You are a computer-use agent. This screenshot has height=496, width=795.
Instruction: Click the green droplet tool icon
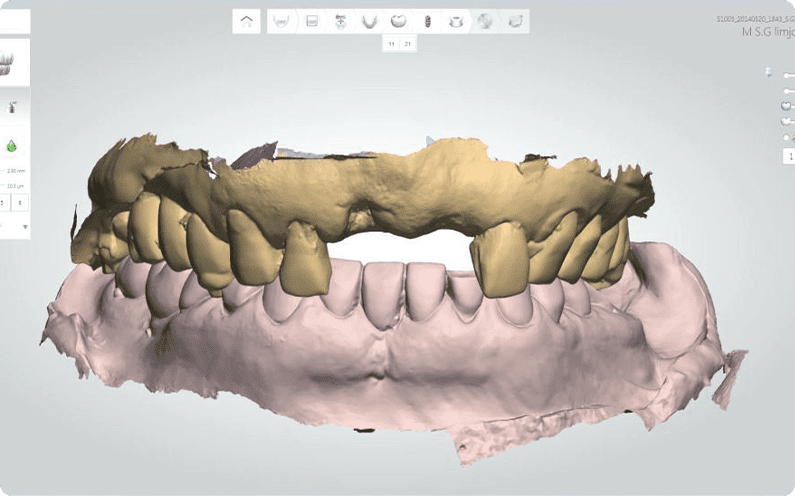point(11,146)
